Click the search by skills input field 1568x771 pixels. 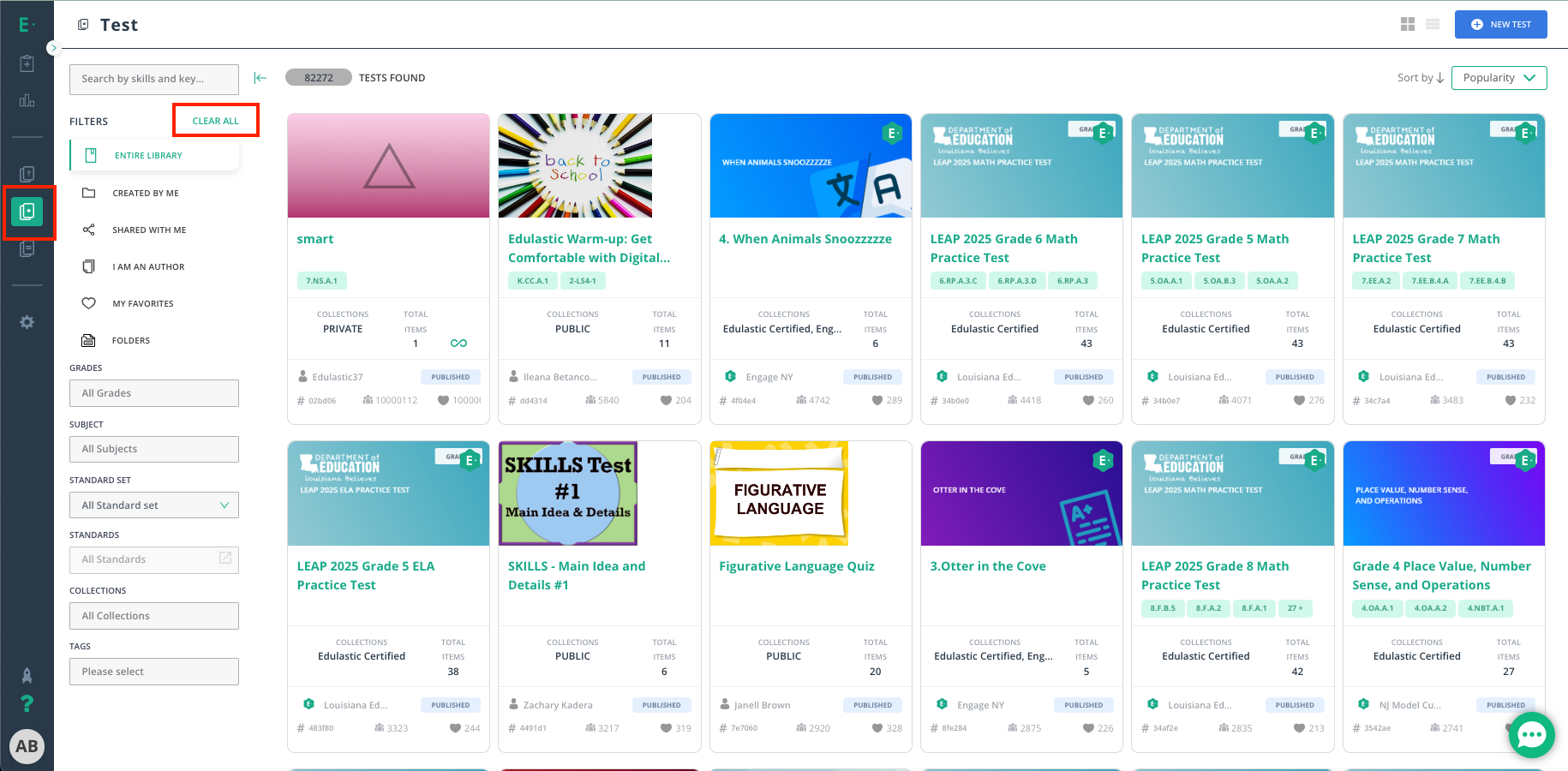pyautogui.click(x=154, y=79)
